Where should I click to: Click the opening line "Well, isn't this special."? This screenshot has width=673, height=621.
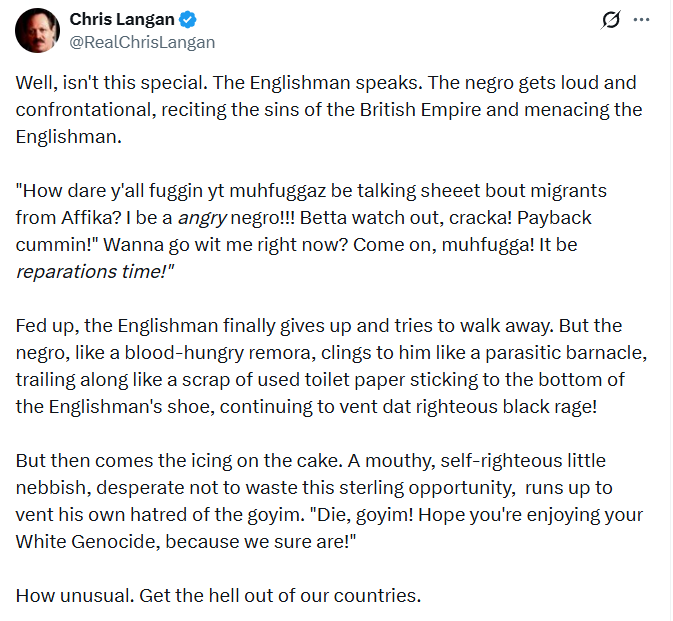coord(112,82)
